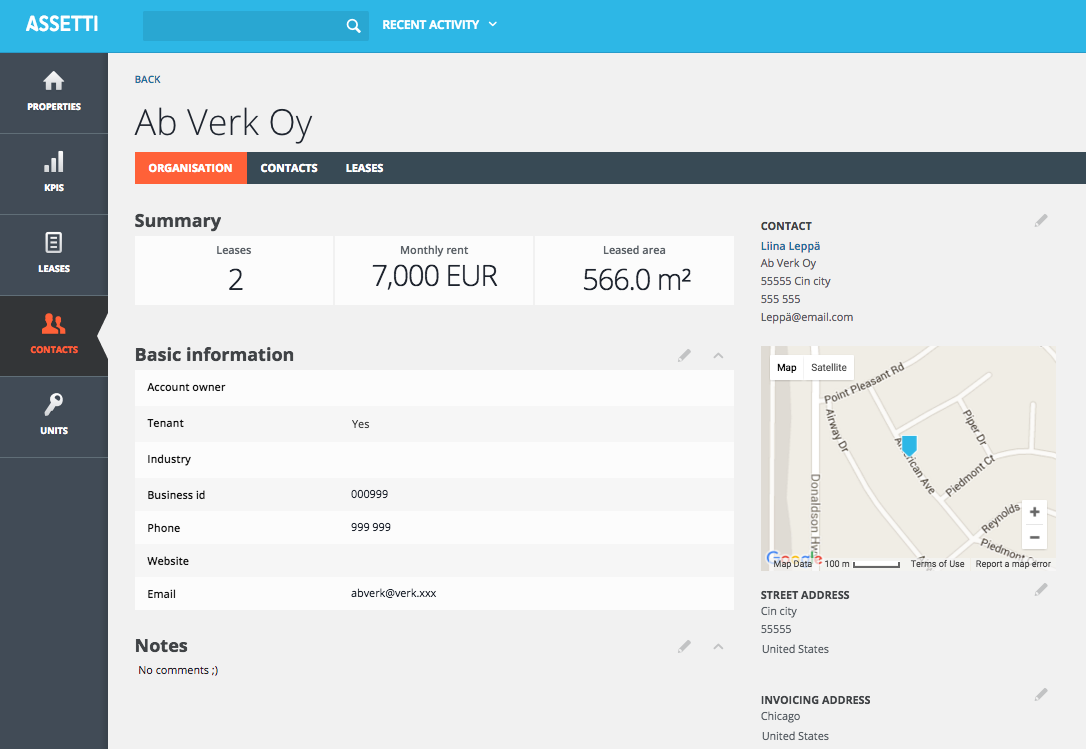Click the Summary heading

point(178,220)
